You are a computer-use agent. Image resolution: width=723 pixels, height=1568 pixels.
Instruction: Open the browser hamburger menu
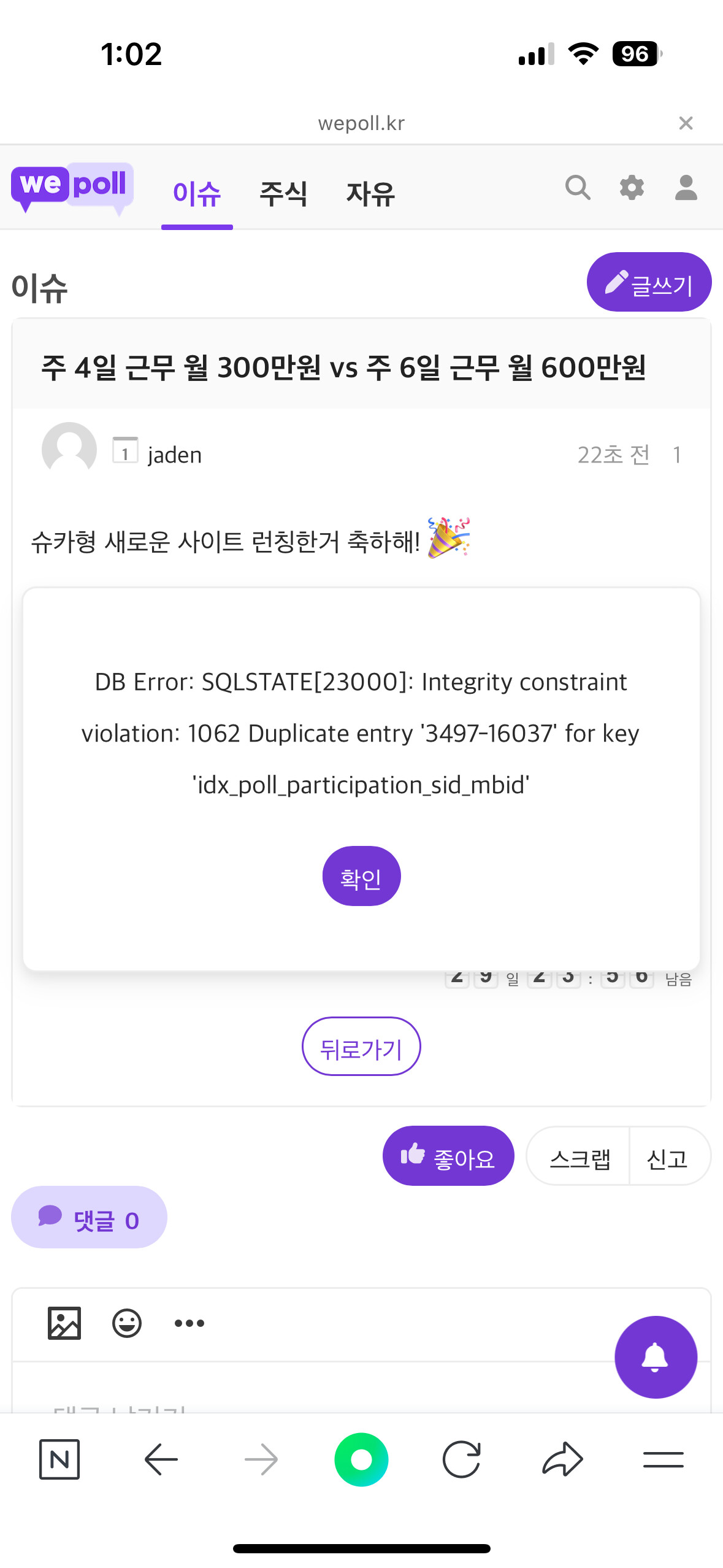663,1459
